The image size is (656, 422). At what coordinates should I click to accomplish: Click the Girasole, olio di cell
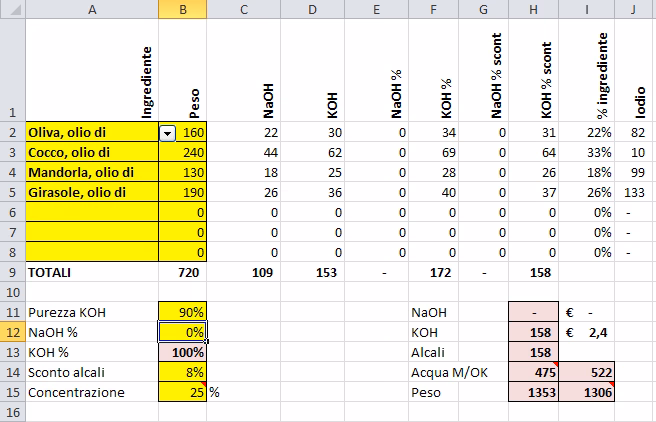pos(91,192)
